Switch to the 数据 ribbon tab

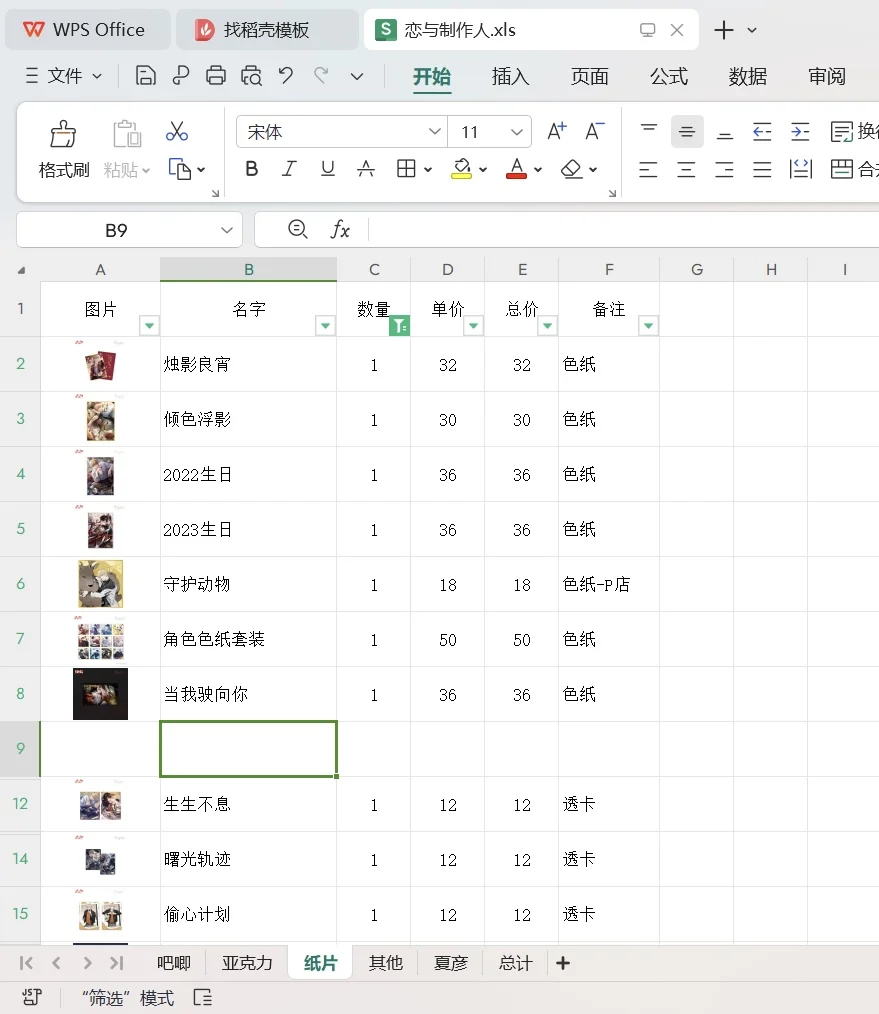pyautogui.click(x=746, y=76)
